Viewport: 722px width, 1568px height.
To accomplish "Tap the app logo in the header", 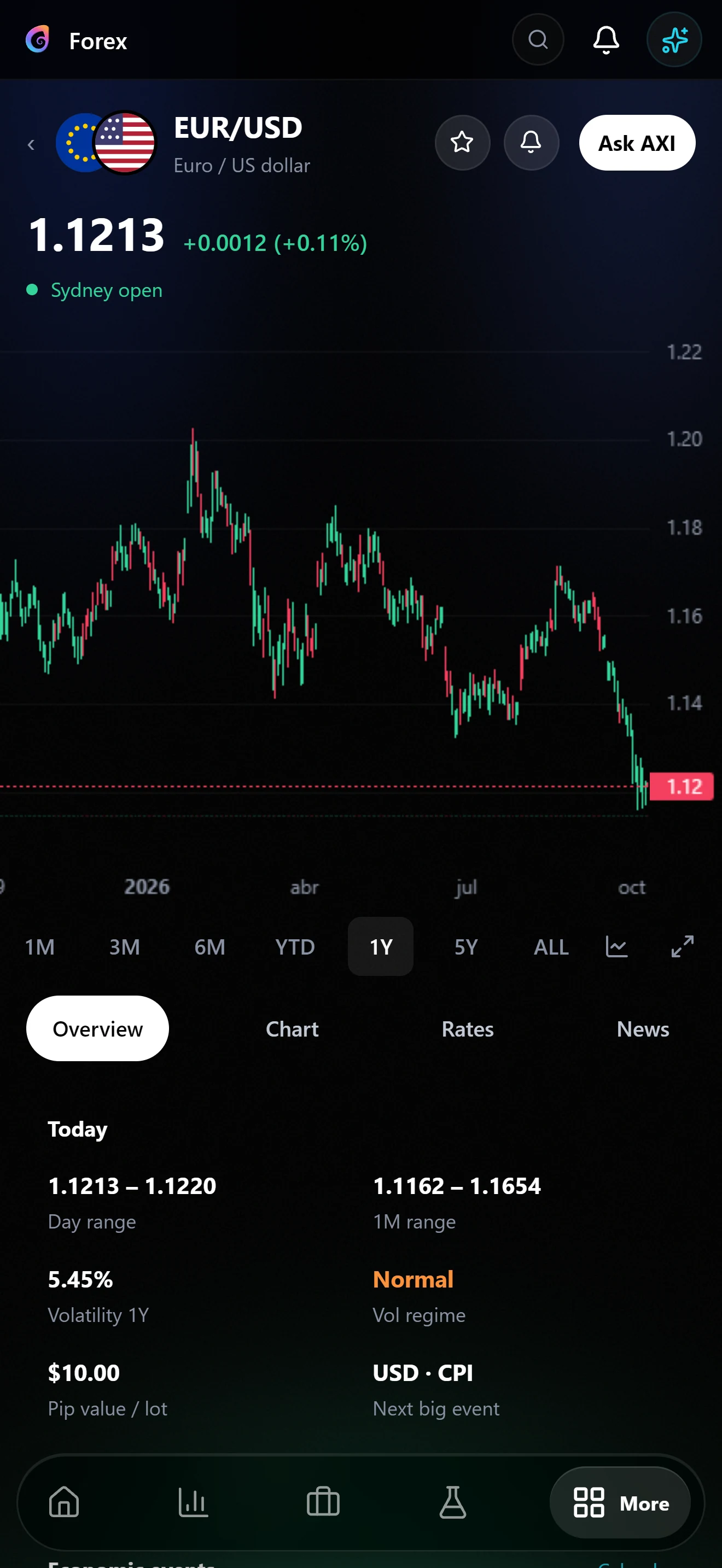I will click(37, 40).
